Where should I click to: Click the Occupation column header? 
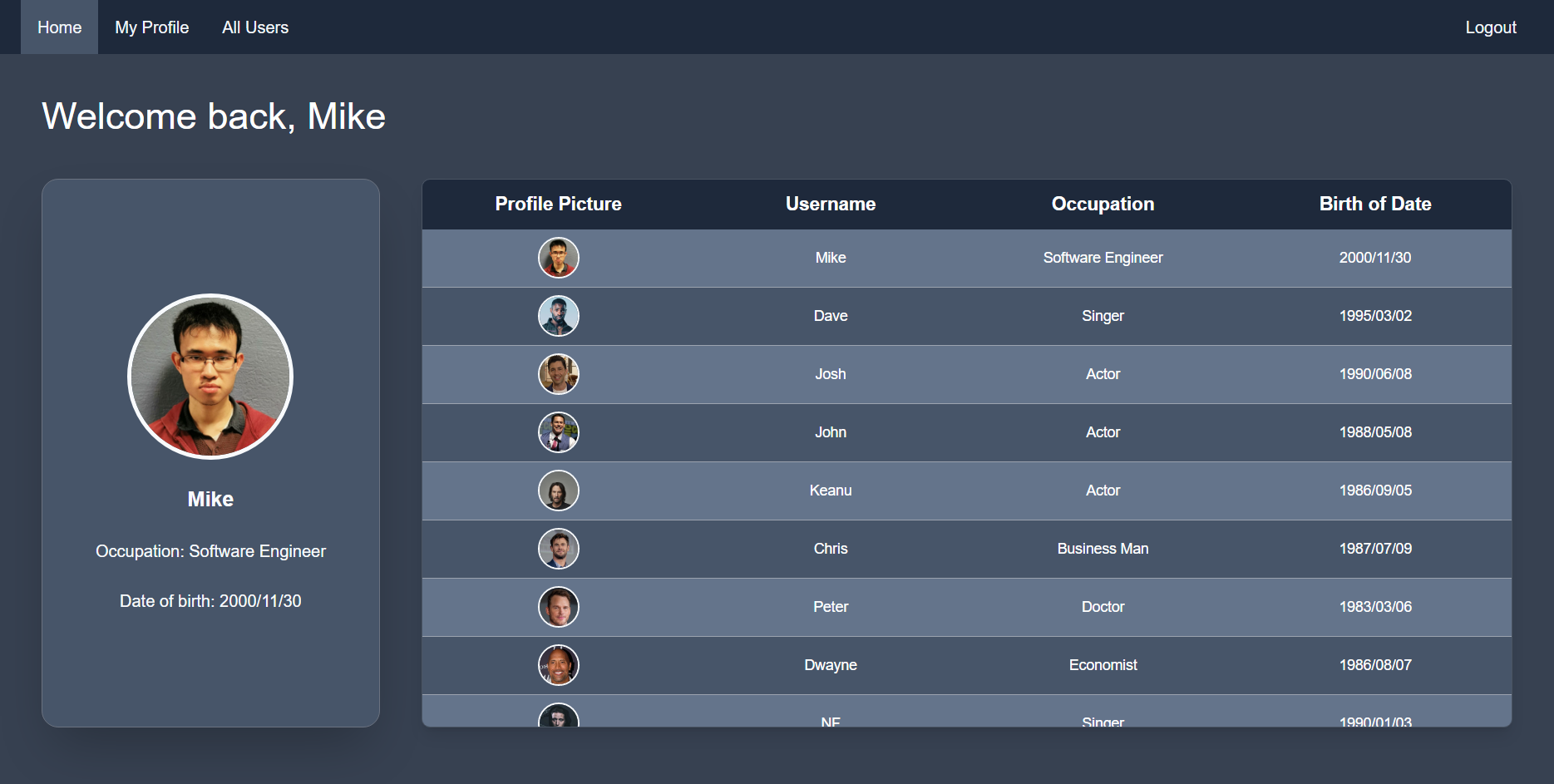pos(1103,204)
